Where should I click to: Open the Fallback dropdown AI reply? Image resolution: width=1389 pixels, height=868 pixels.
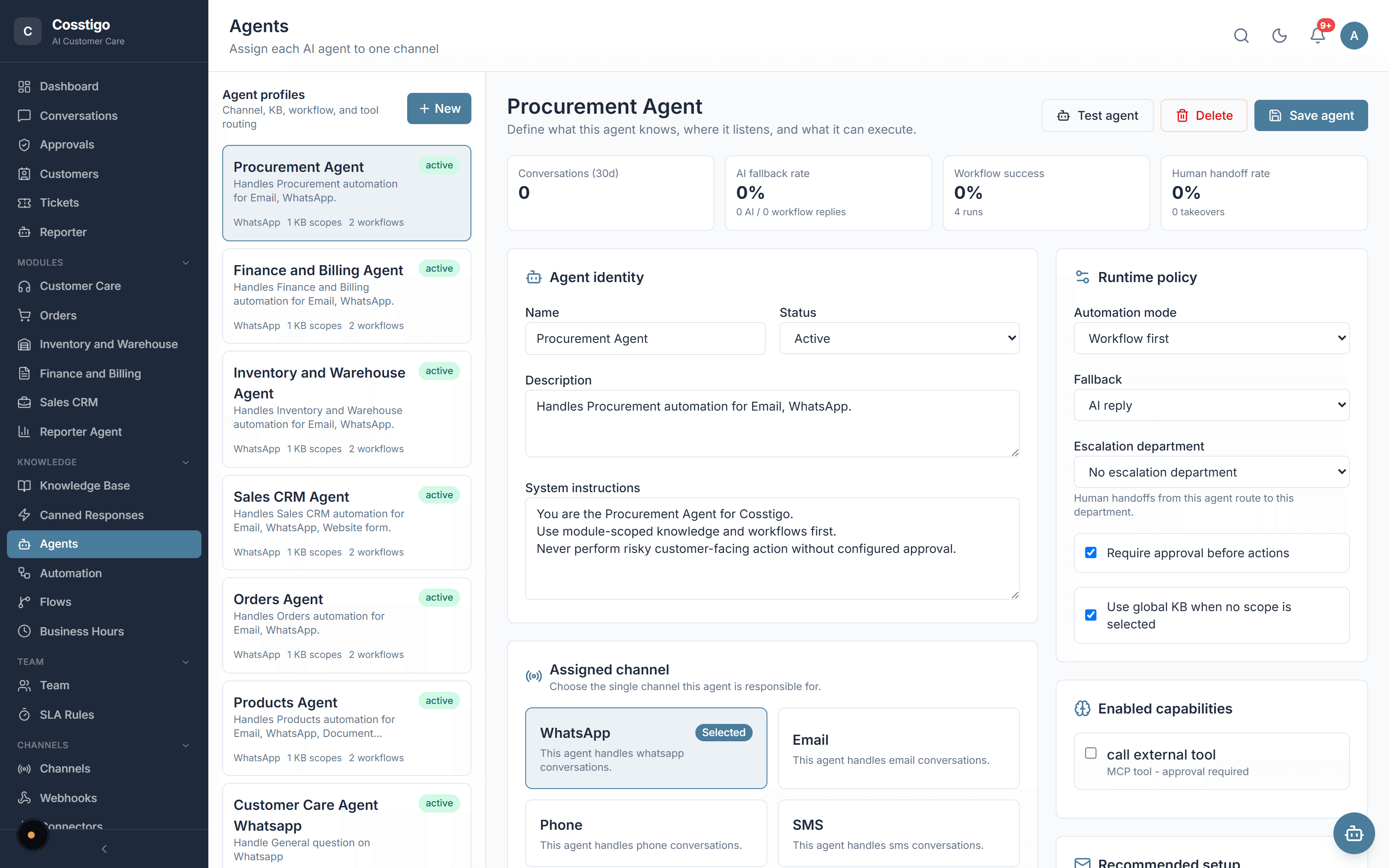[1211, 405]
